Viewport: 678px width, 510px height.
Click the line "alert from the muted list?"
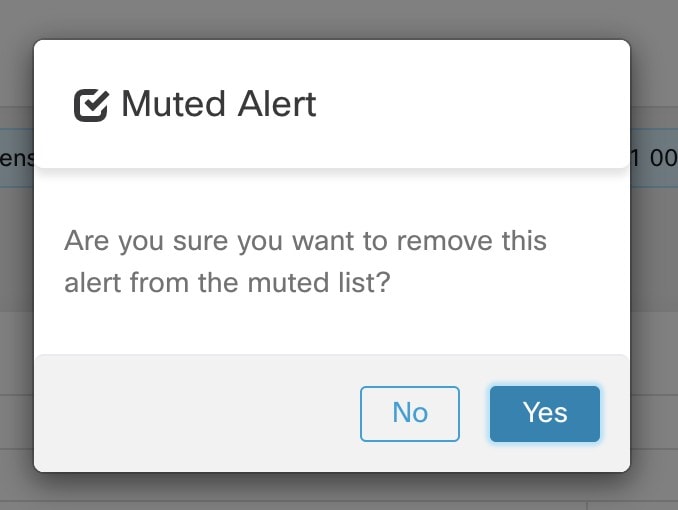pos(227,283)
